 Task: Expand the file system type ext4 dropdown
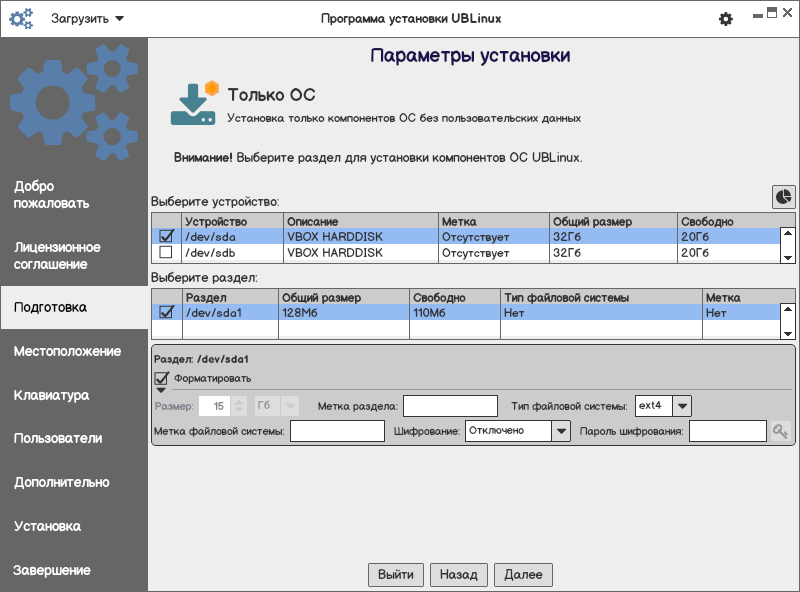(682, 406)
